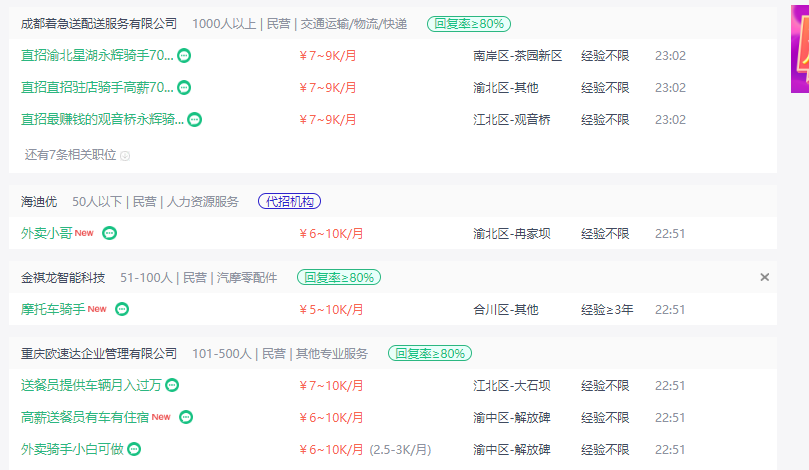Click 回复率≥80% badge for 成都着急送

point(469,23)
